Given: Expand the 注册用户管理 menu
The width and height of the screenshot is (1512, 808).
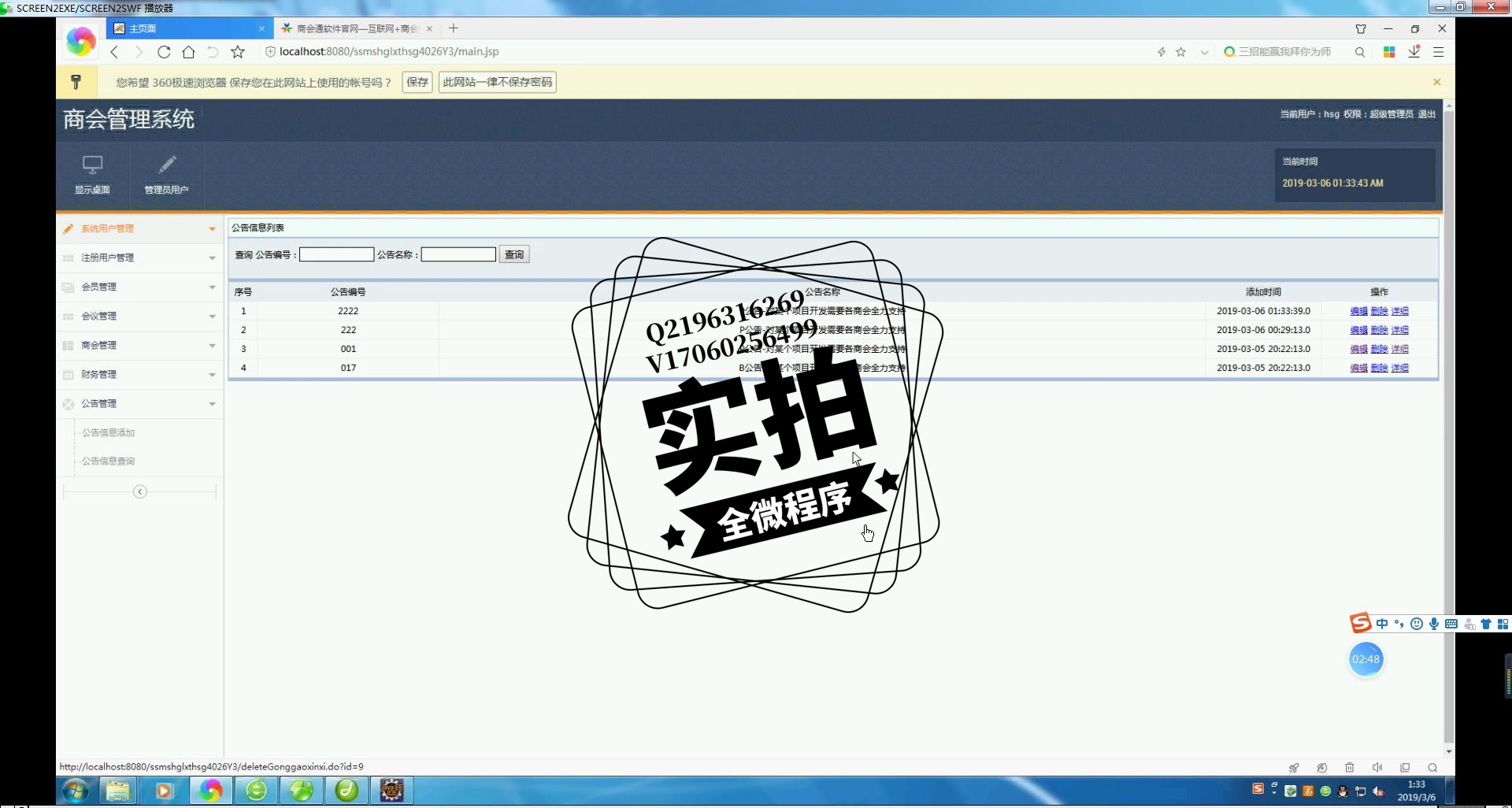Looking at the screenshot, I should [x=140, y=258].
